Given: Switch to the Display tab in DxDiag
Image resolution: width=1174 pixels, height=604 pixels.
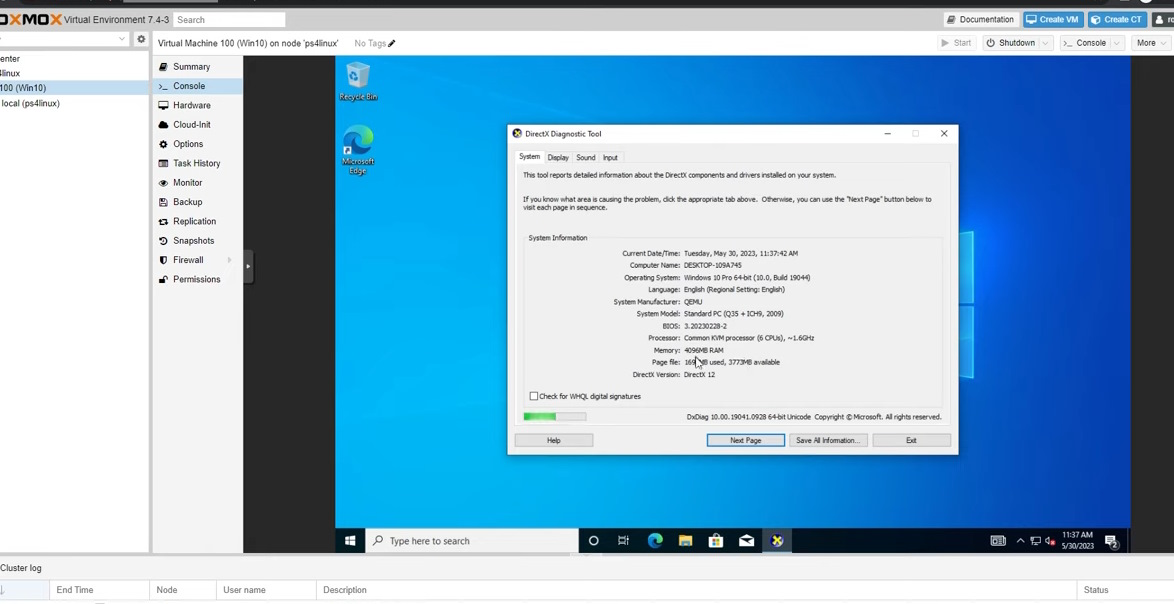Looking at the screenshot, I should click(558, 157).
